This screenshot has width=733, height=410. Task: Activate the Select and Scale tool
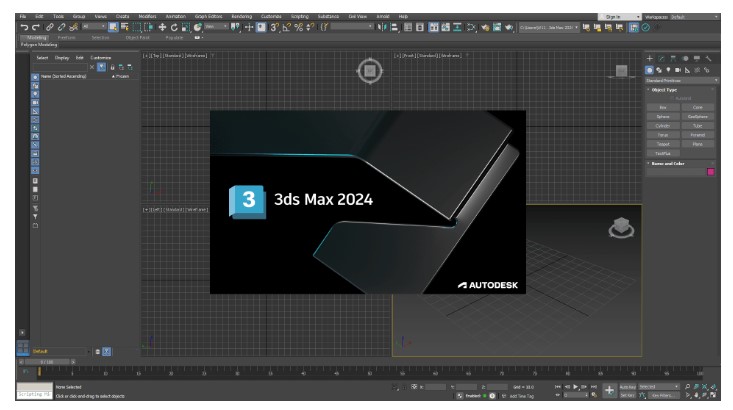[x=186, y=28]
